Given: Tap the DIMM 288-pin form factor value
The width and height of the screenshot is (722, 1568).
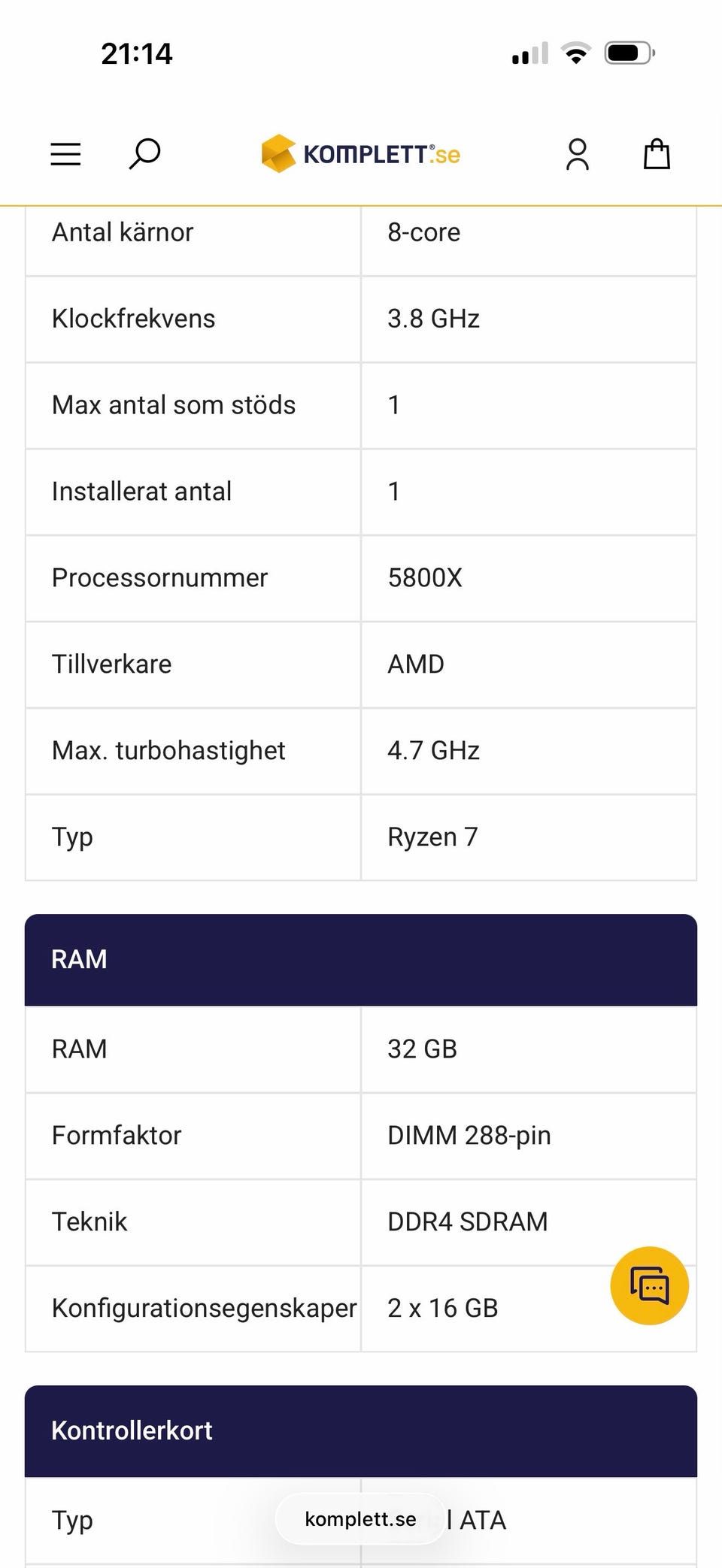Looking at the screenshot, I should click(469, 1136).
